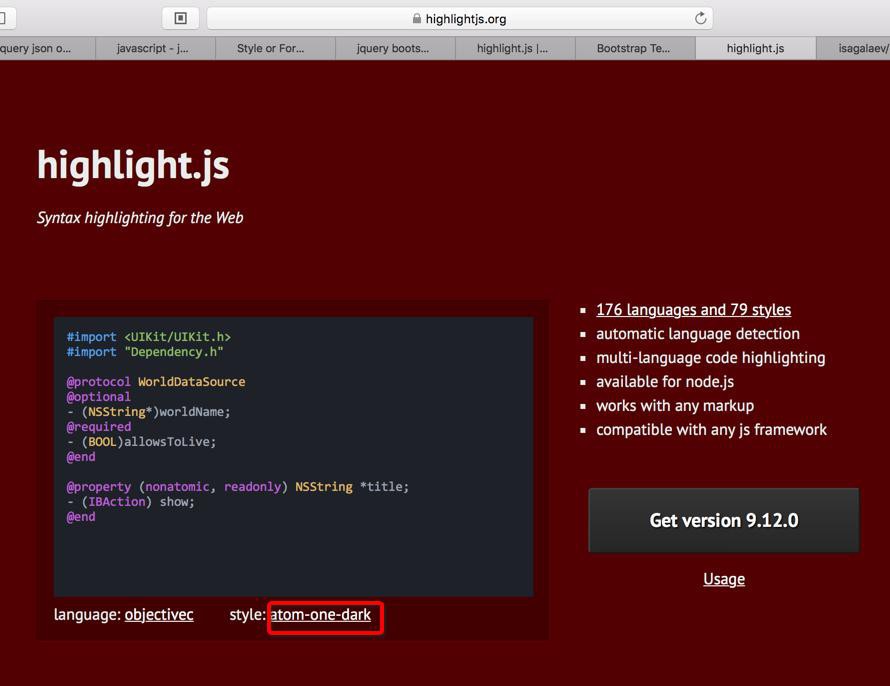Click 'multi-language code highlighting' list item
890x686 pixels.
711,357
